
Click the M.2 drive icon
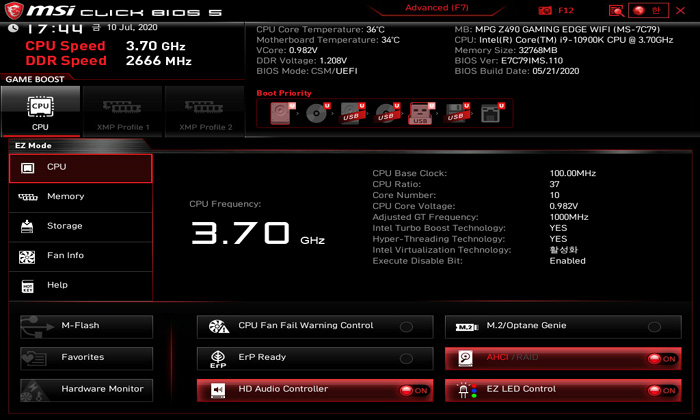point(467,327)
